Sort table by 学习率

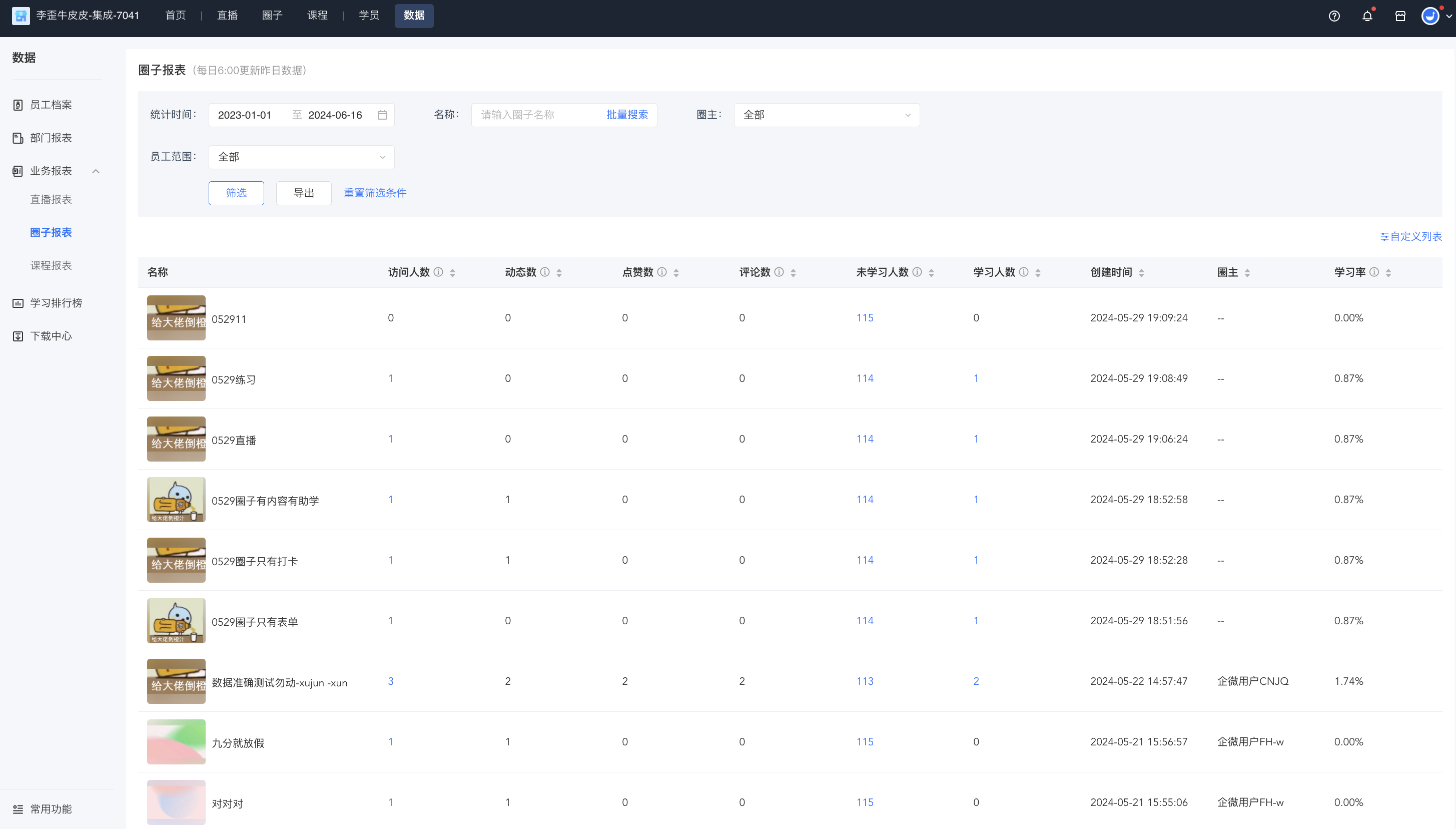(x=1388, y=273)
